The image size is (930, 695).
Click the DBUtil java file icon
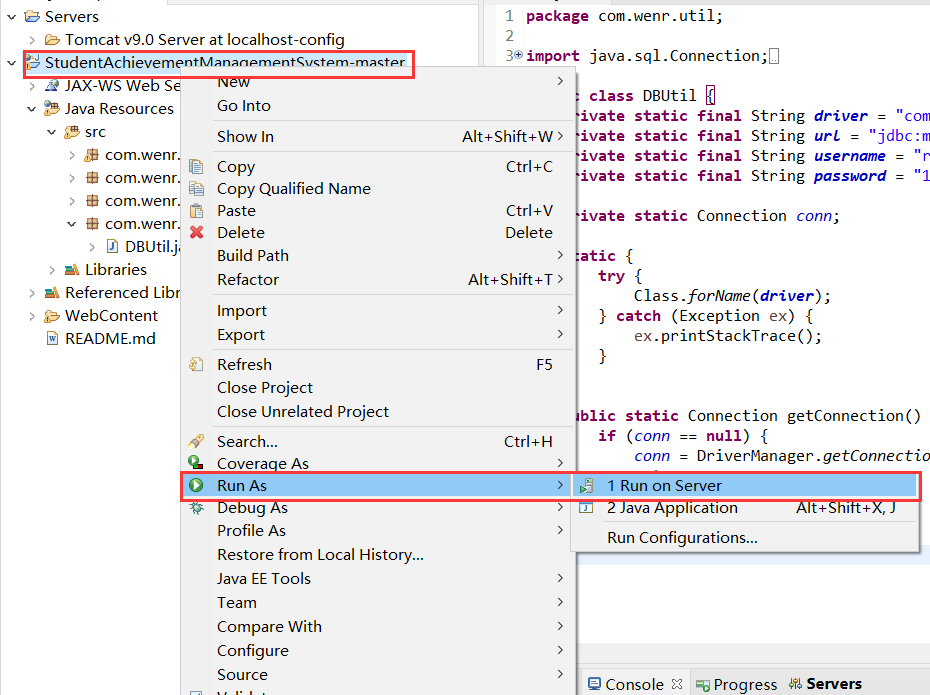click(x=112, y=246)
